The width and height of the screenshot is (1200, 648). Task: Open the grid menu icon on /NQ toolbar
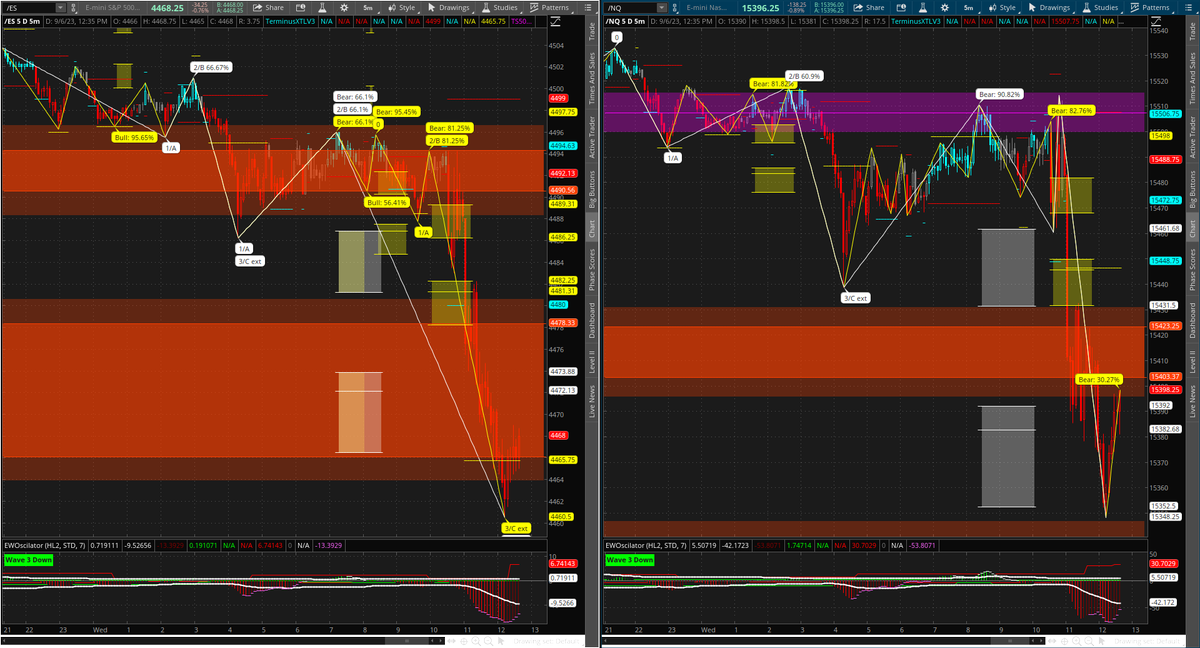1188,8
